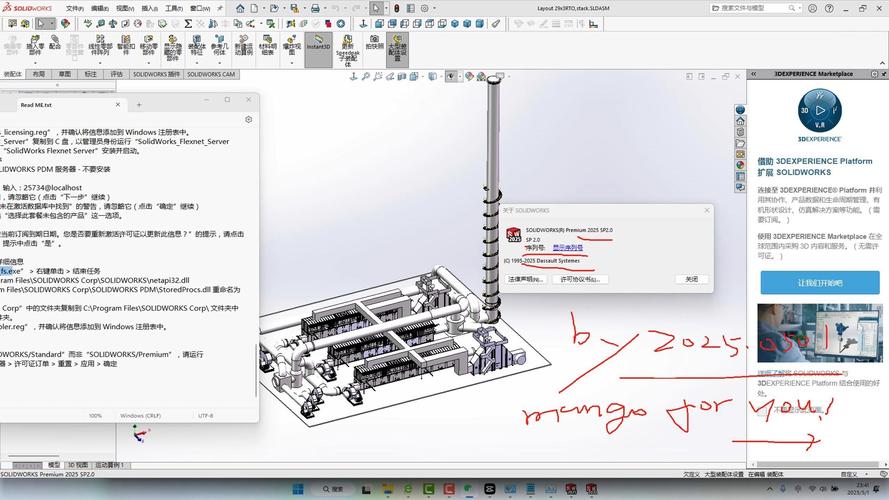Create a new document with New icon
Viewport: 889px width, 500px height.
coord(255,9)
